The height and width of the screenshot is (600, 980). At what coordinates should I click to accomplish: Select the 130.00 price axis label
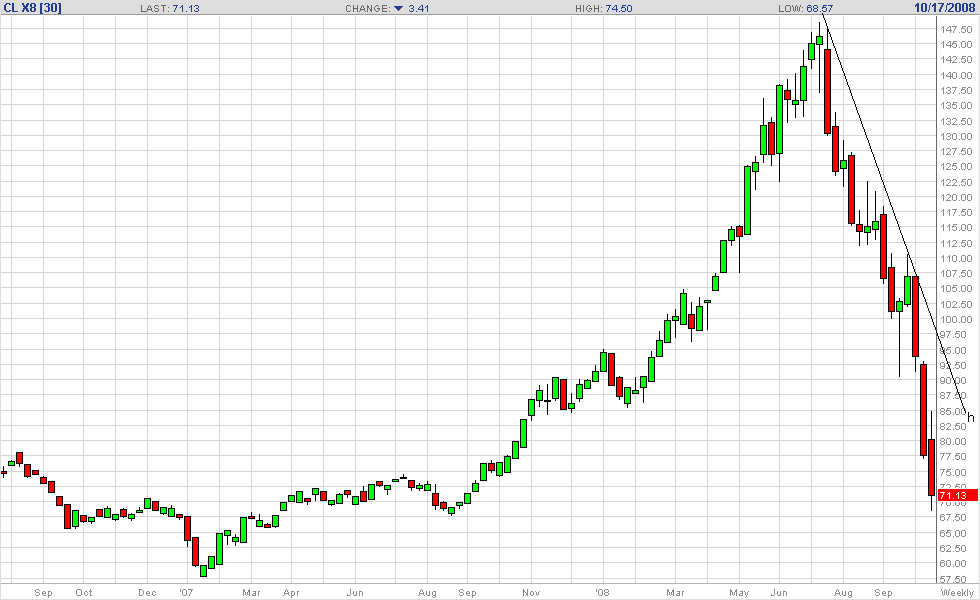coord(956,136)
